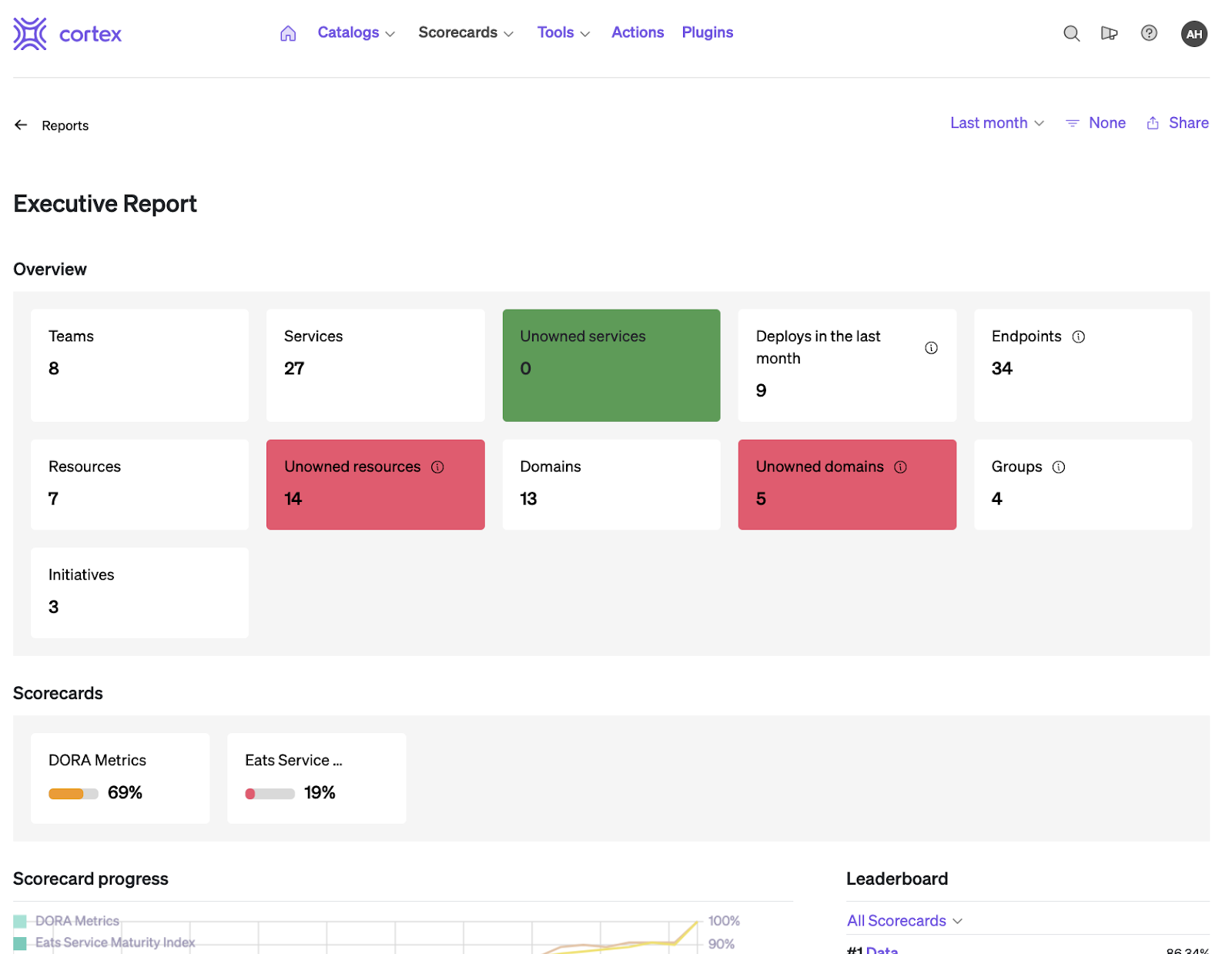Open the DORA Metrics 69% progress bar
Image resolution: width=1232 pixels, height=954 pixels.
(x=73, y=794)
